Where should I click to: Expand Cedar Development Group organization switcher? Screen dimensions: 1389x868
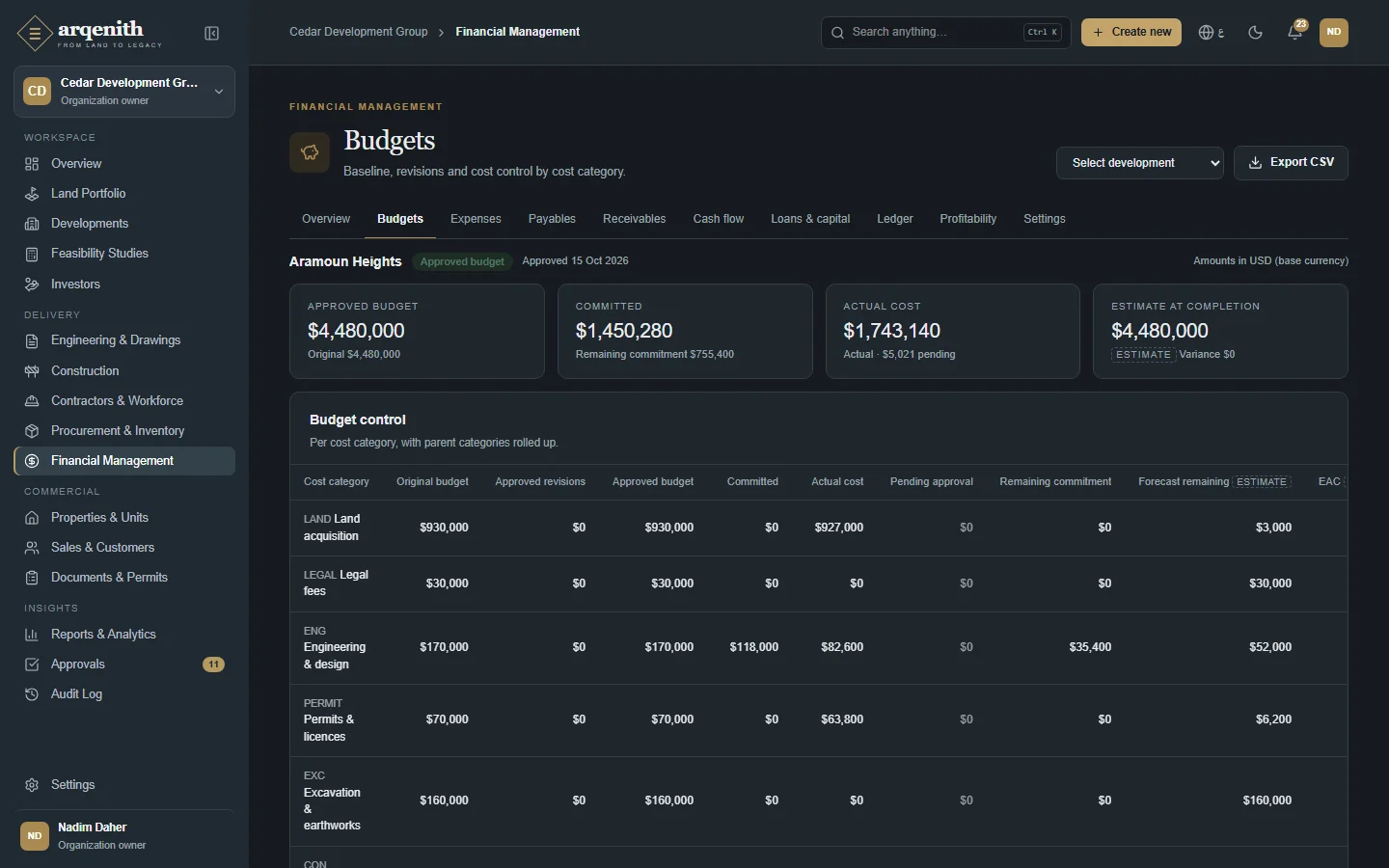[124, 92]
